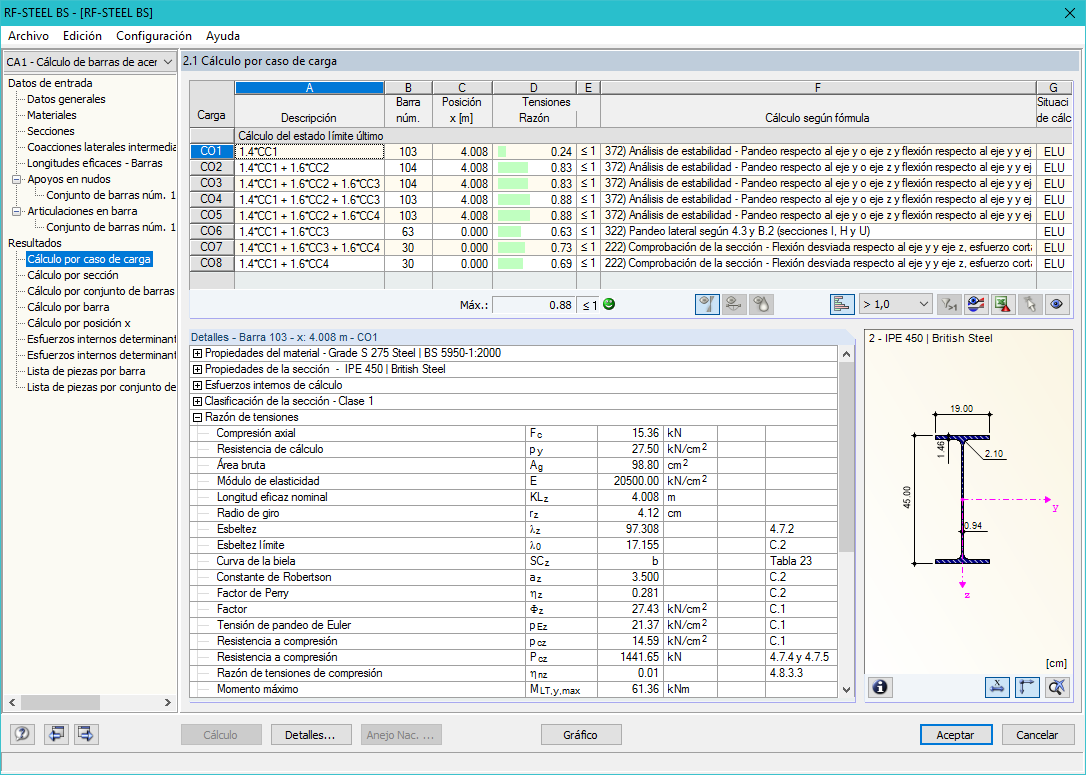Click the Detalles... button
1086x775 pixels.
click(310, 735)
